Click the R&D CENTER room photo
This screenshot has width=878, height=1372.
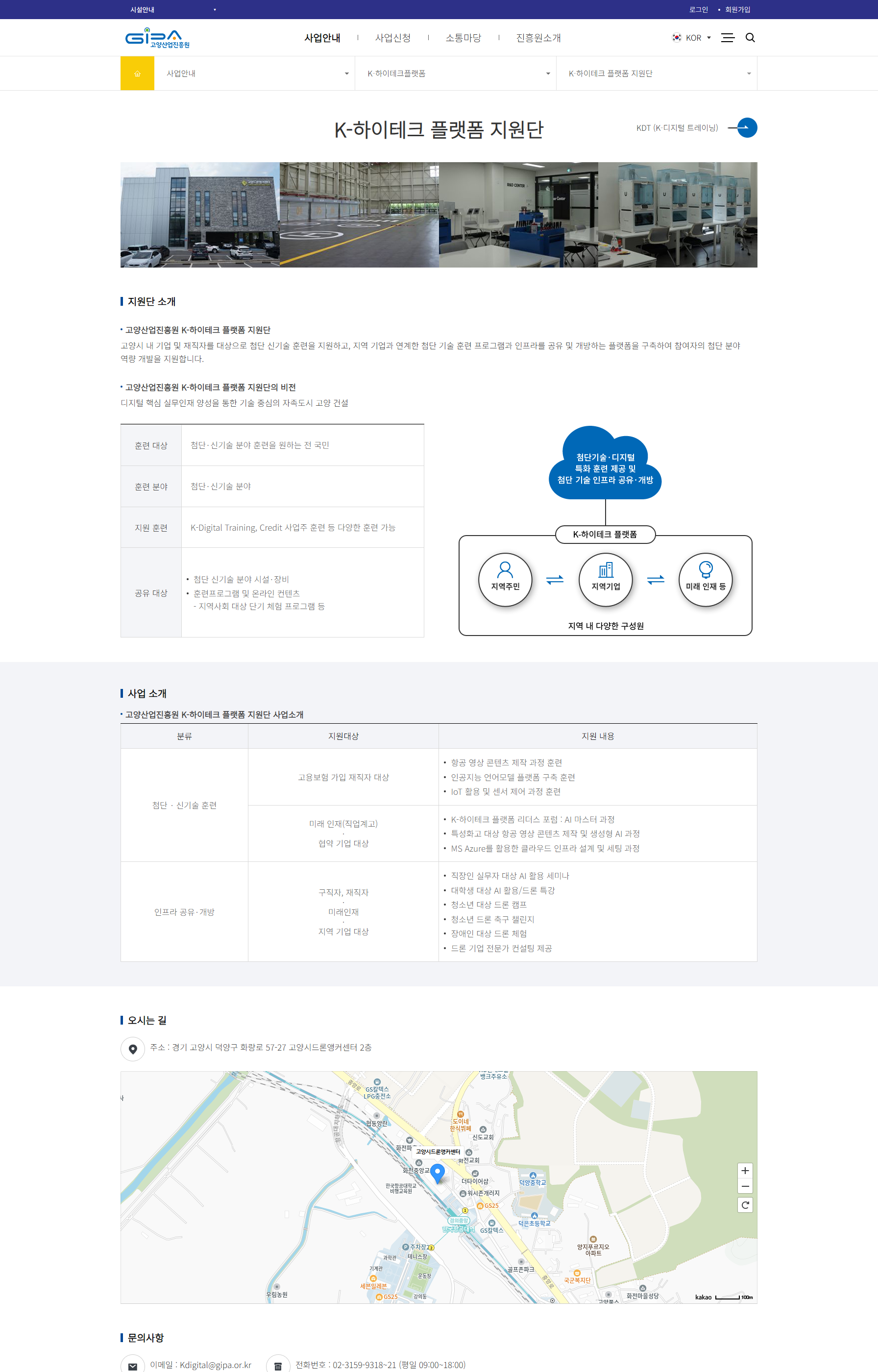click(518, 215)
